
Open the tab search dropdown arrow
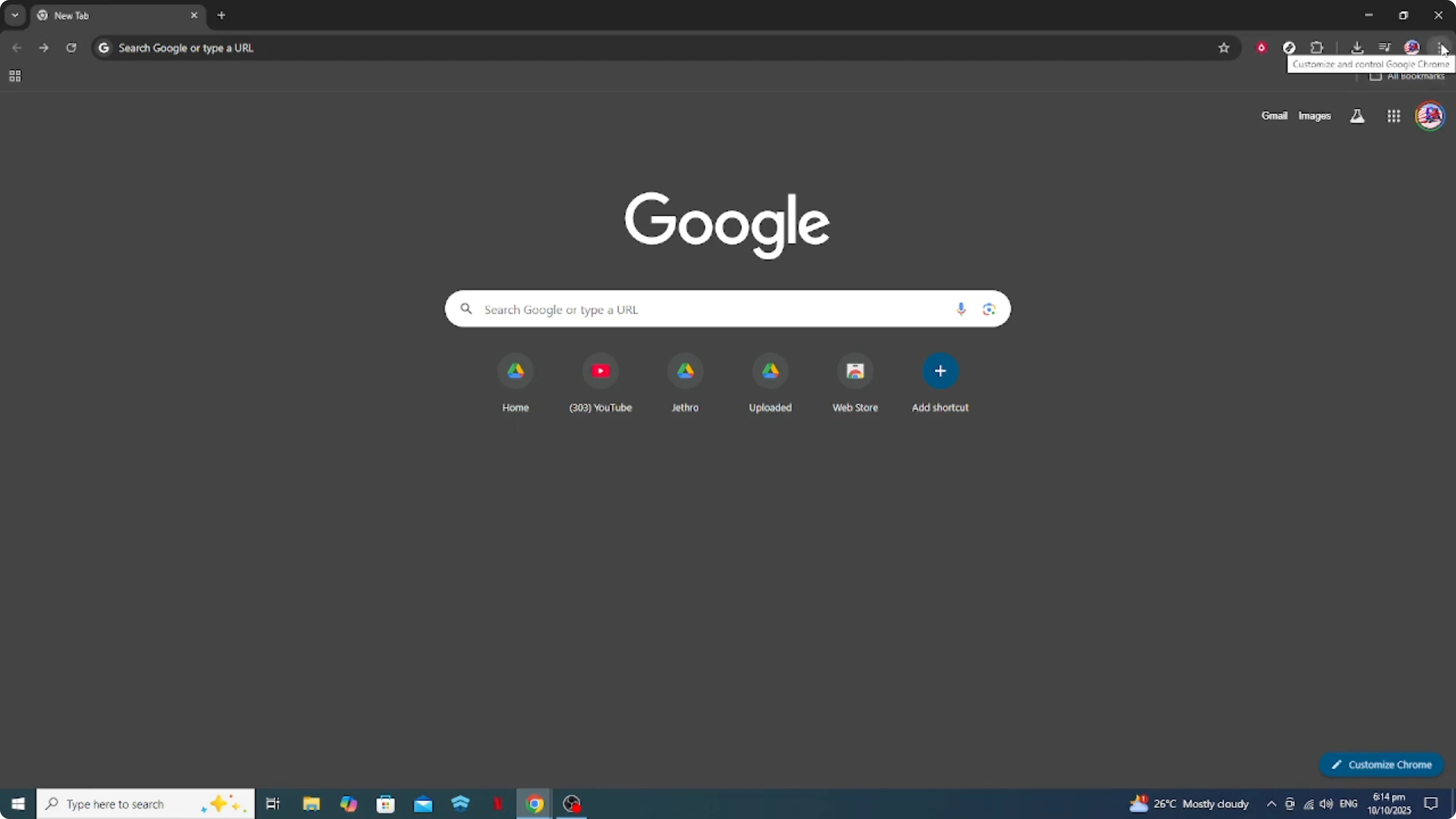pos(15,15)
